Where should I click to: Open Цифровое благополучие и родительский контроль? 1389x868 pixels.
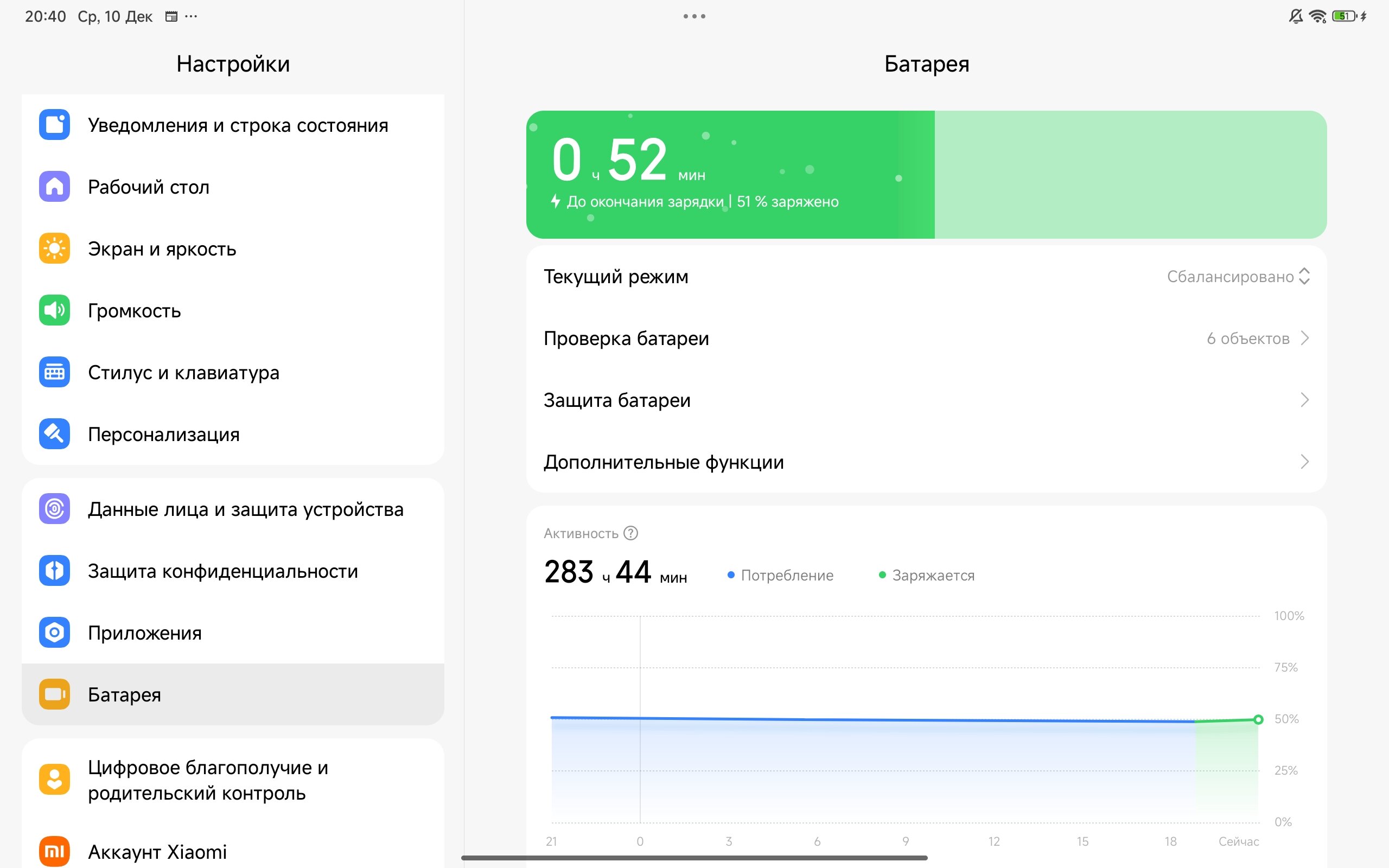208,780
